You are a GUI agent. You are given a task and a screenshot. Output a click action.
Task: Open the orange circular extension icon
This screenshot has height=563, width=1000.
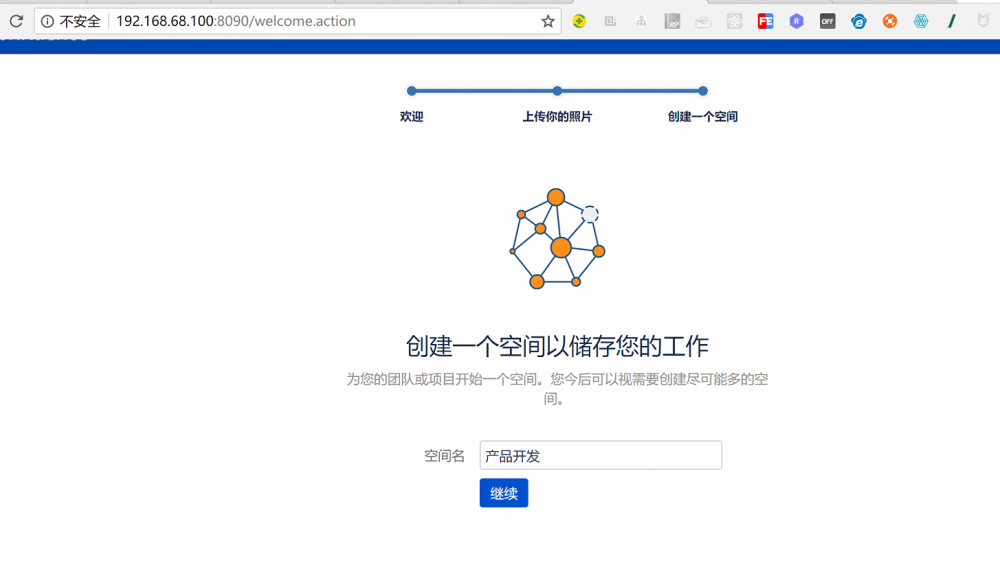pyautogui.click(x=890, y=21)
